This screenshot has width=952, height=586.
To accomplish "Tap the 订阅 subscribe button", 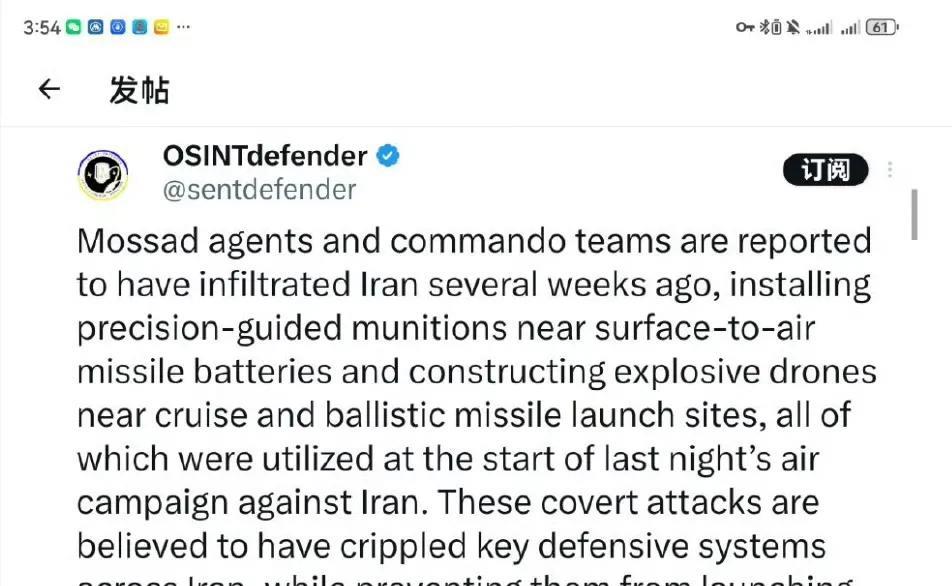I will pyautogui.click(x=825, y=169).
